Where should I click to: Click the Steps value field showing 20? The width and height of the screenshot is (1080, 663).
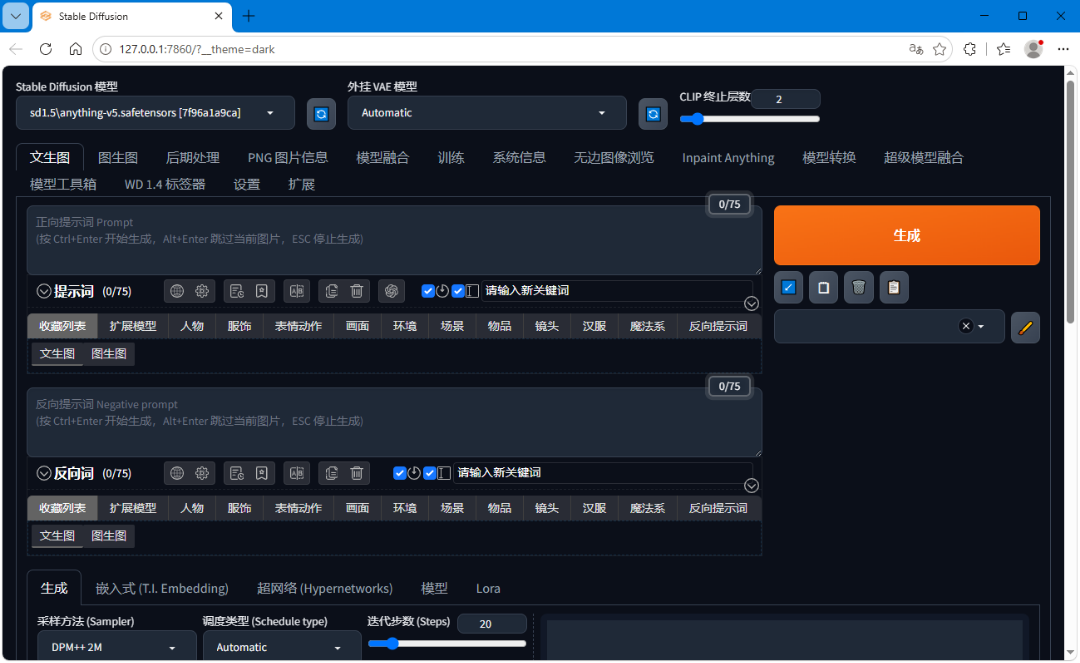coord(492,624)
